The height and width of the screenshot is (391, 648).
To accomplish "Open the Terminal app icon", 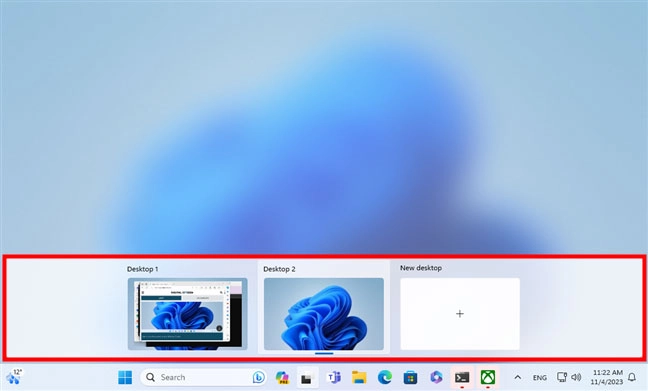I will 462,377.
